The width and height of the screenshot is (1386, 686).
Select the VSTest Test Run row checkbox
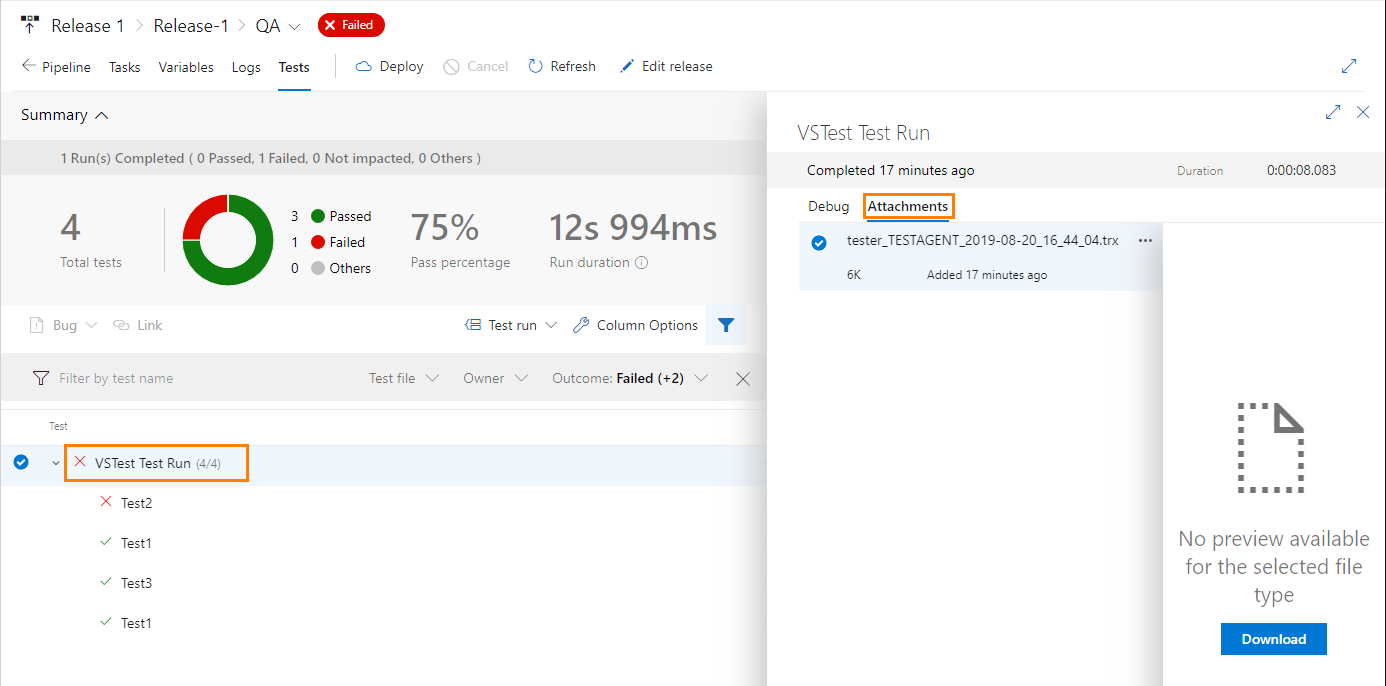coord(21,463)
